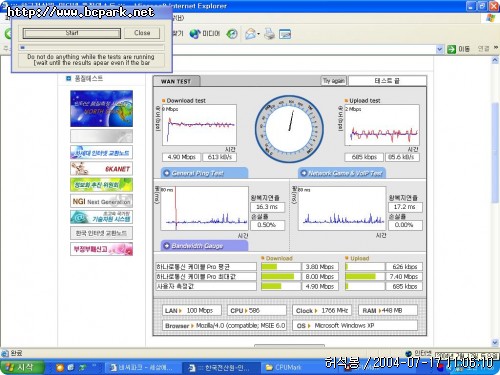Click the pink flower banner at sidebar bottom

pos(101,249)
